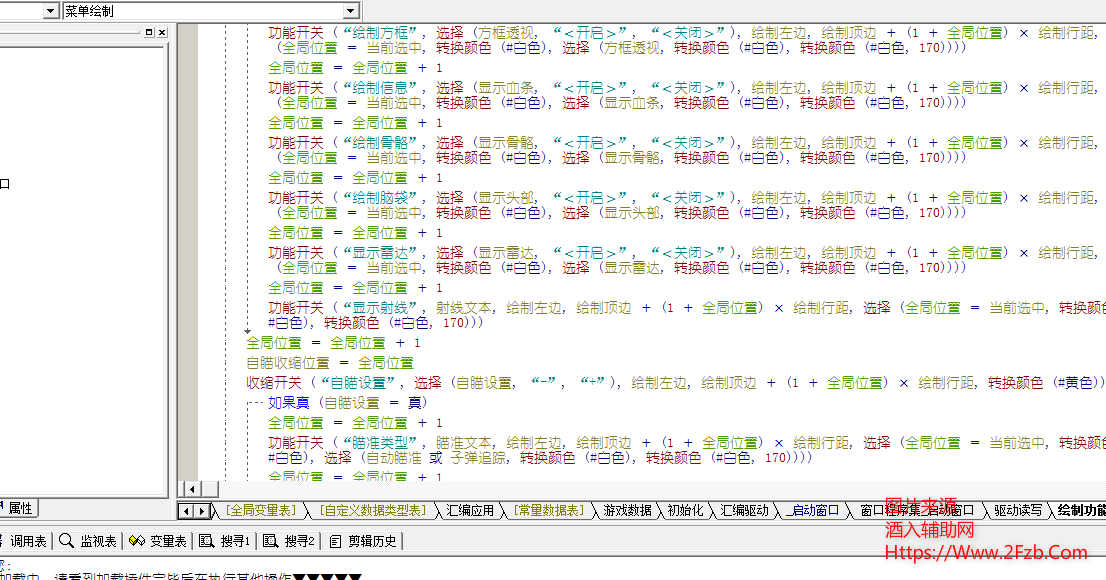Open the 监视表 watch table panel
The image size is (1106, 580).
tap(88, 541)
